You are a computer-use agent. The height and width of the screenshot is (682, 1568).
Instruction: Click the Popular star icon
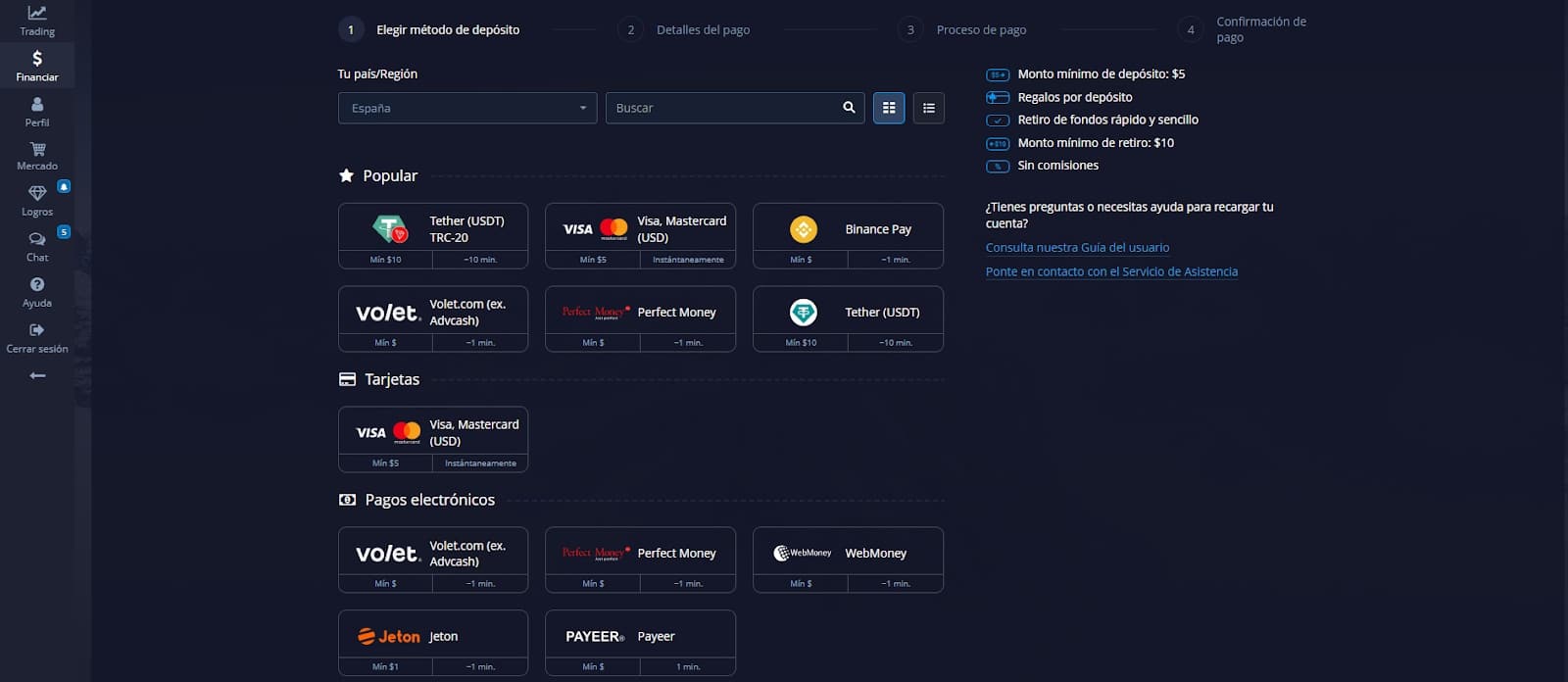[346, 175]
